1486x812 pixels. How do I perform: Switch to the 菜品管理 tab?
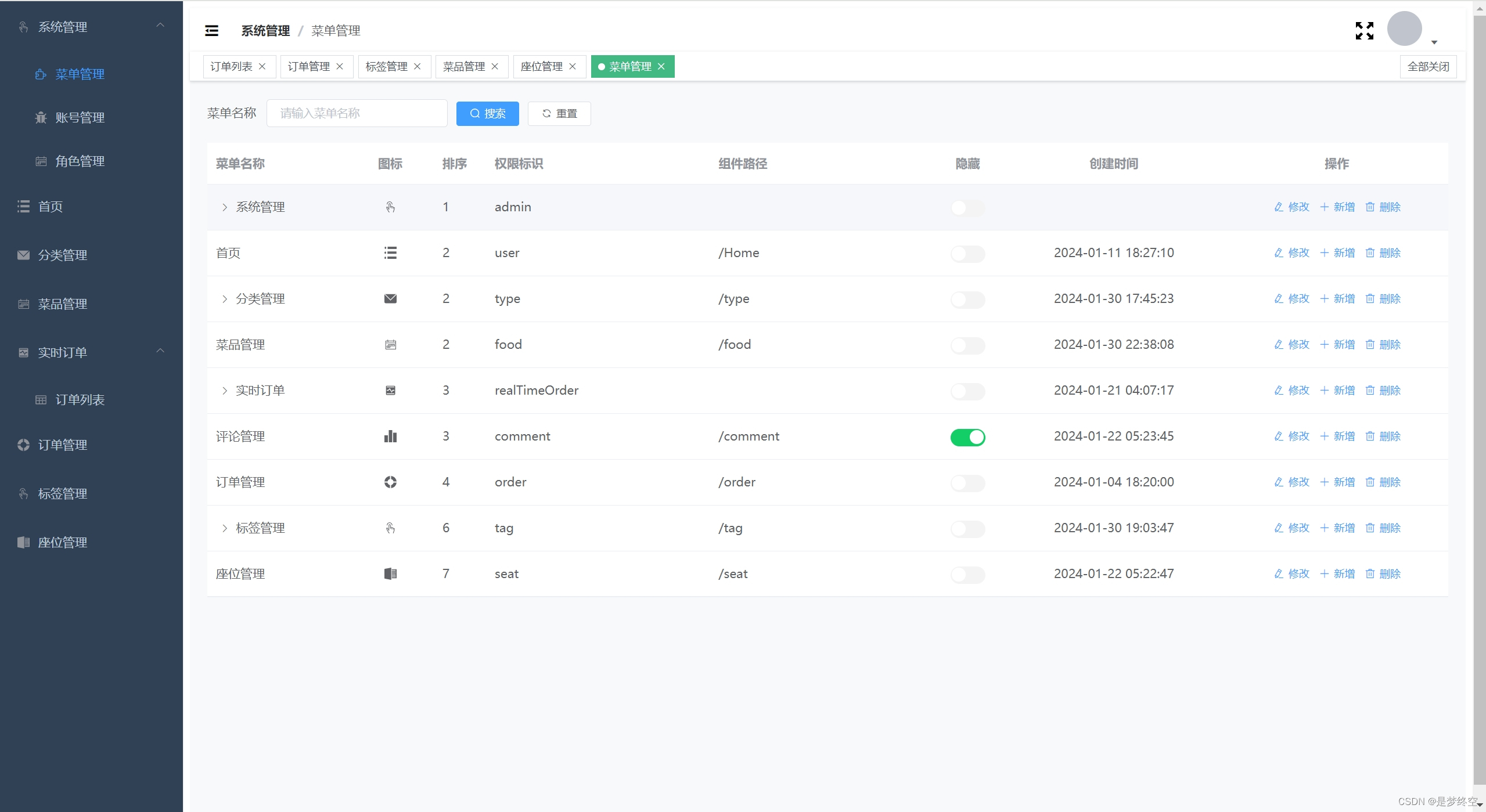(x=464, y=67)
